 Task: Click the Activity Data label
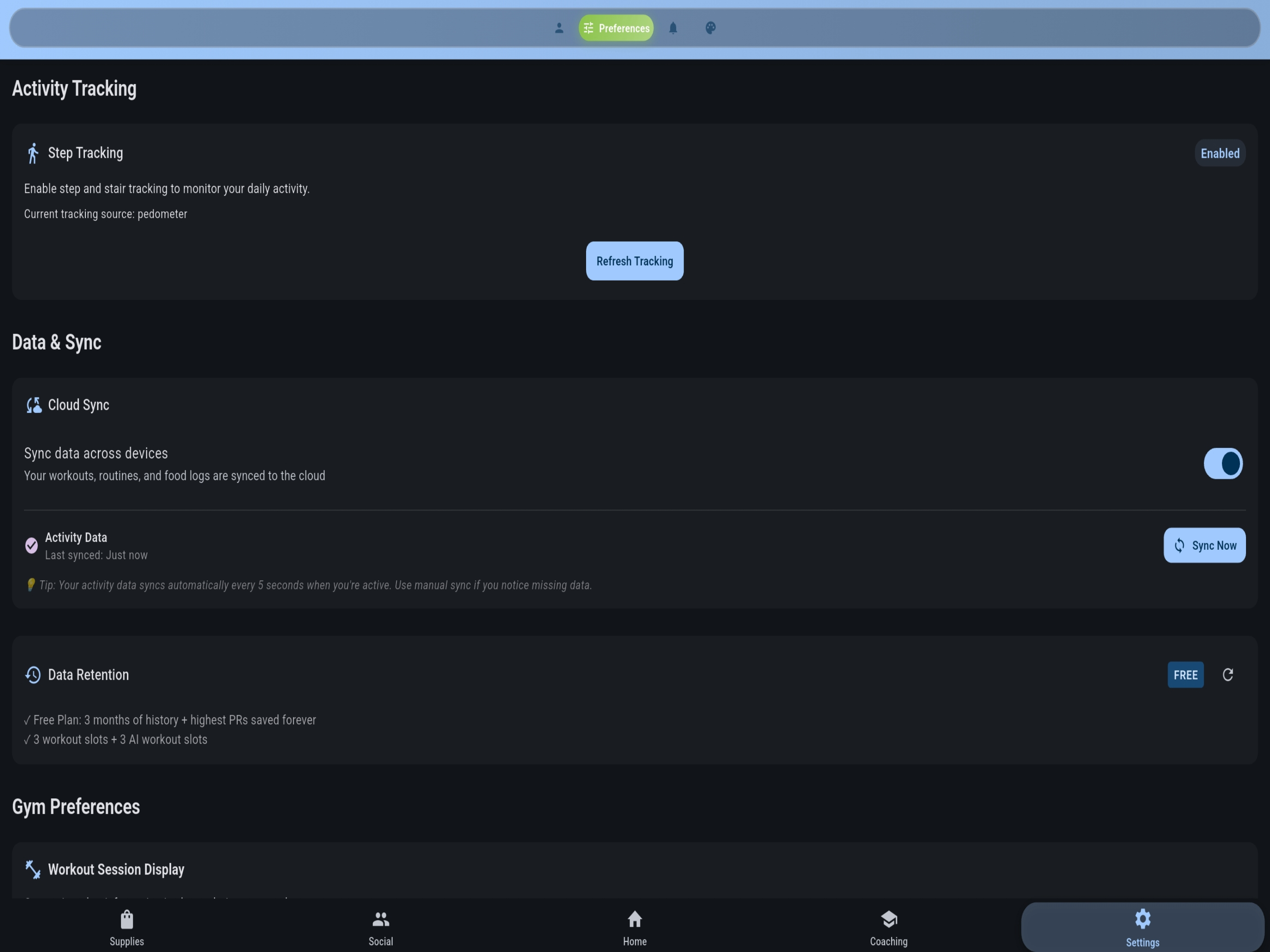click(76, 537)
